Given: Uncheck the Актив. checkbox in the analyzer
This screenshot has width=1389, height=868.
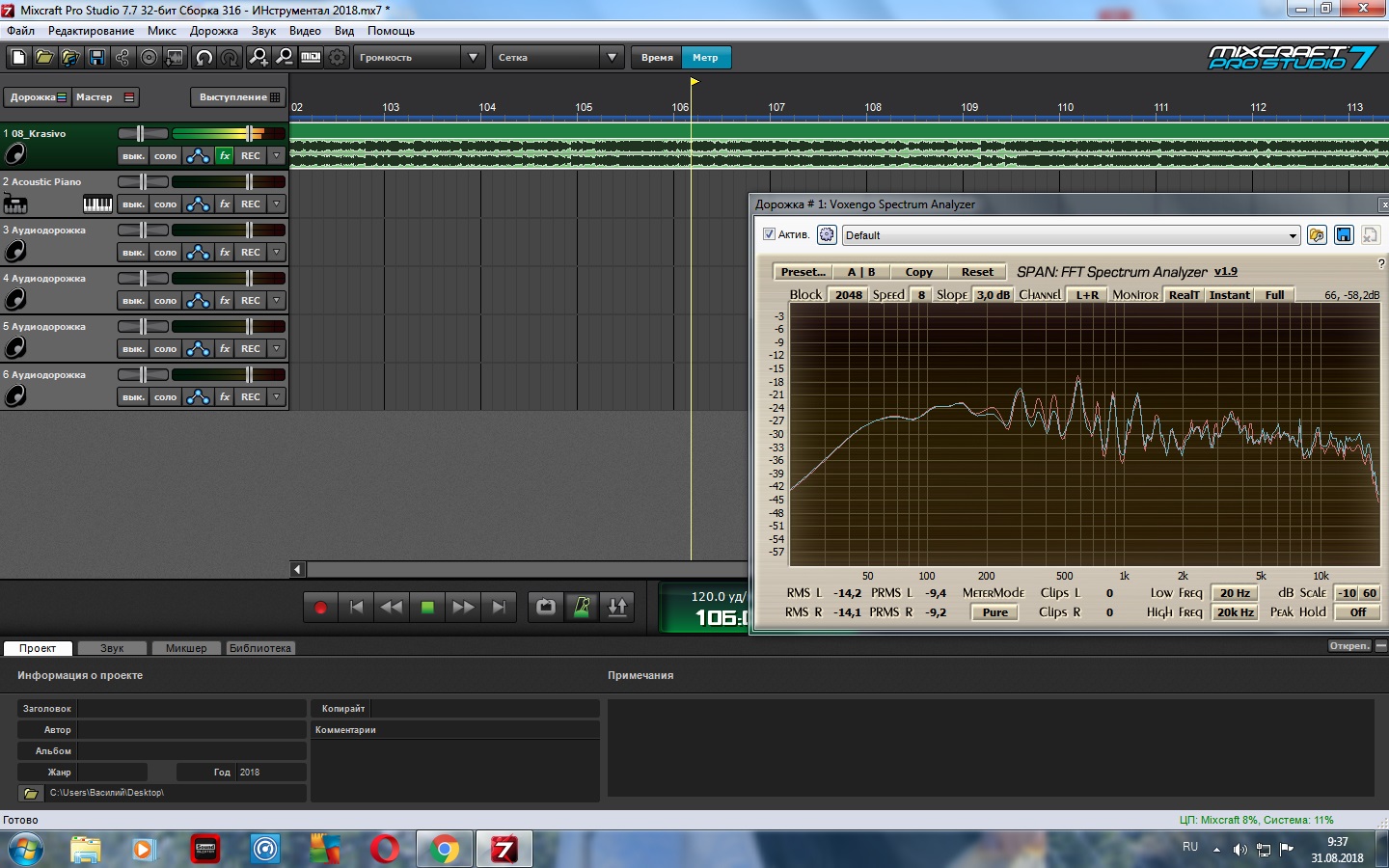Looking at the screenshot, I should click(769, 234).
